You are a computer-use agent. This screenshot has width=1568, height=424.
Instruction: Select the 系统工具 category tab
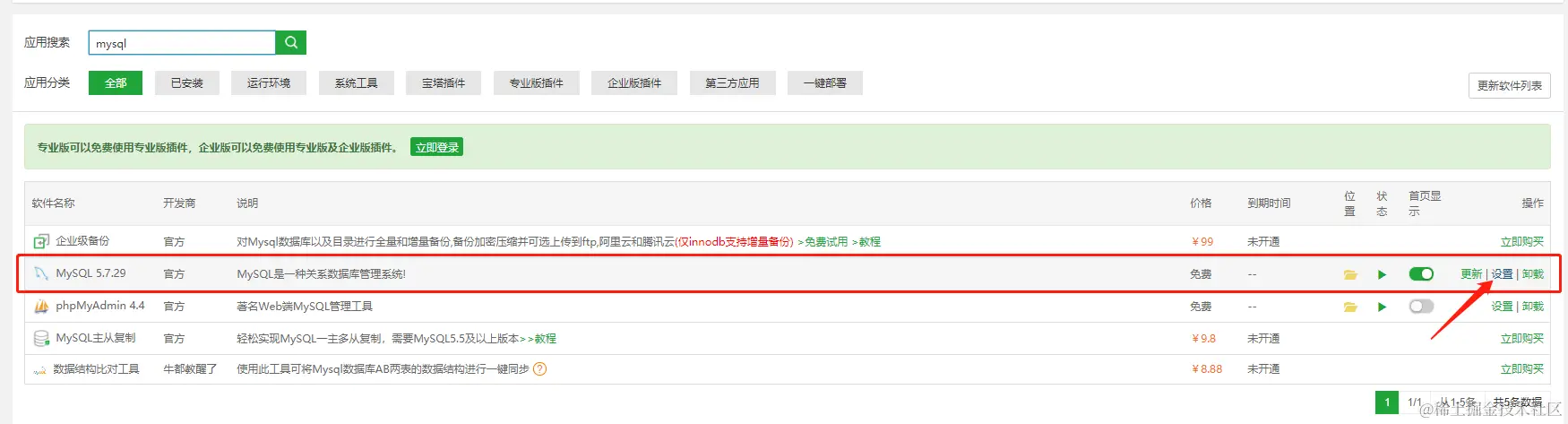coord(356,82)
